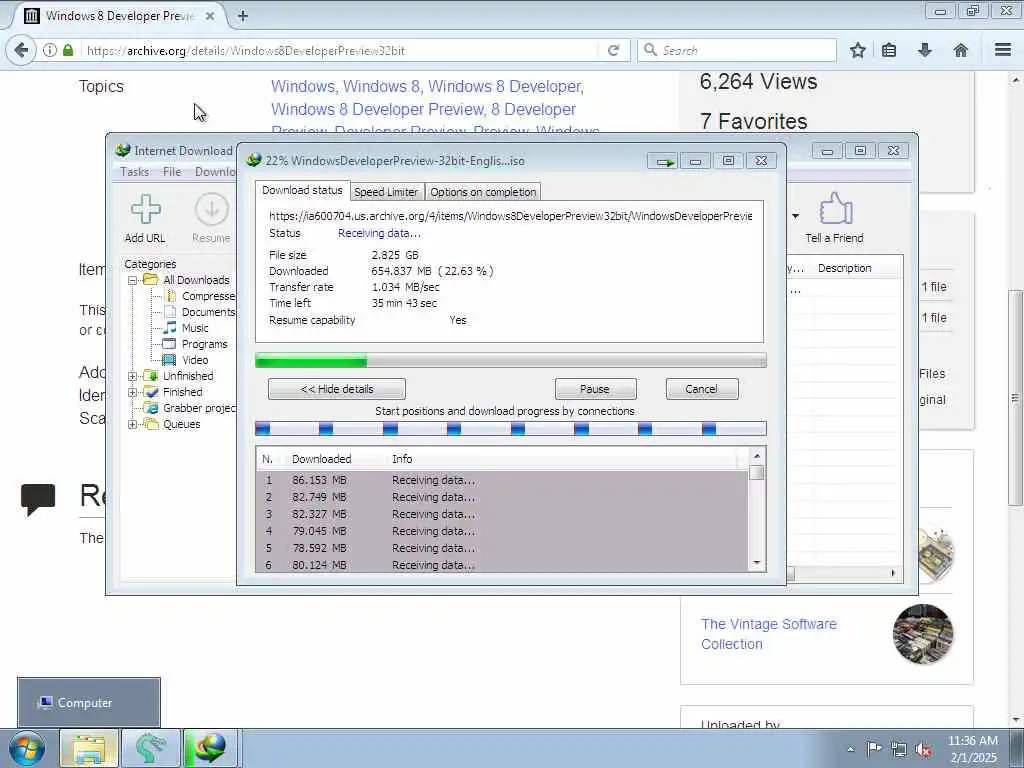The height and width of the screenshot is (768, 1024).
Task: Select the Music category in IDM
Action: click(x=186, y=328)
